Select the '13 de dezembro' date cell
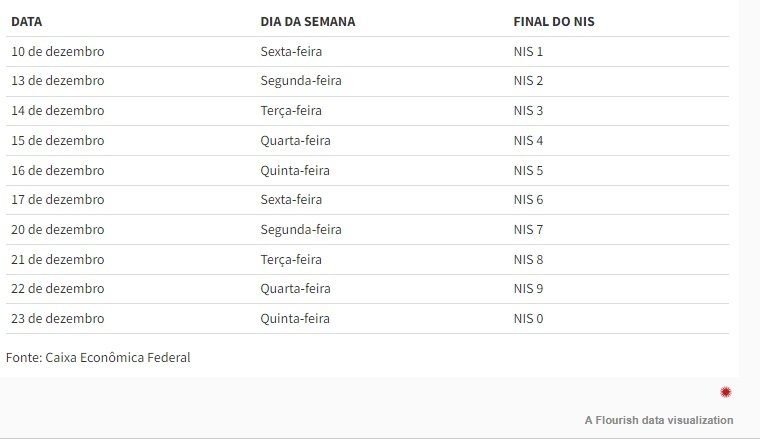The image size is (760, 440). pyautogui.click(x=57, y=81)
